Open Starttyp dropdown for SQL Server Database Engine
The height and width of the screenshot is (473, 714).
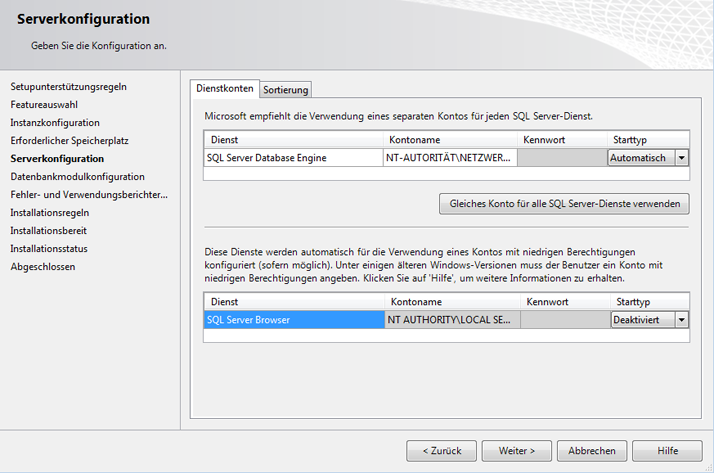tap(682, 158)
